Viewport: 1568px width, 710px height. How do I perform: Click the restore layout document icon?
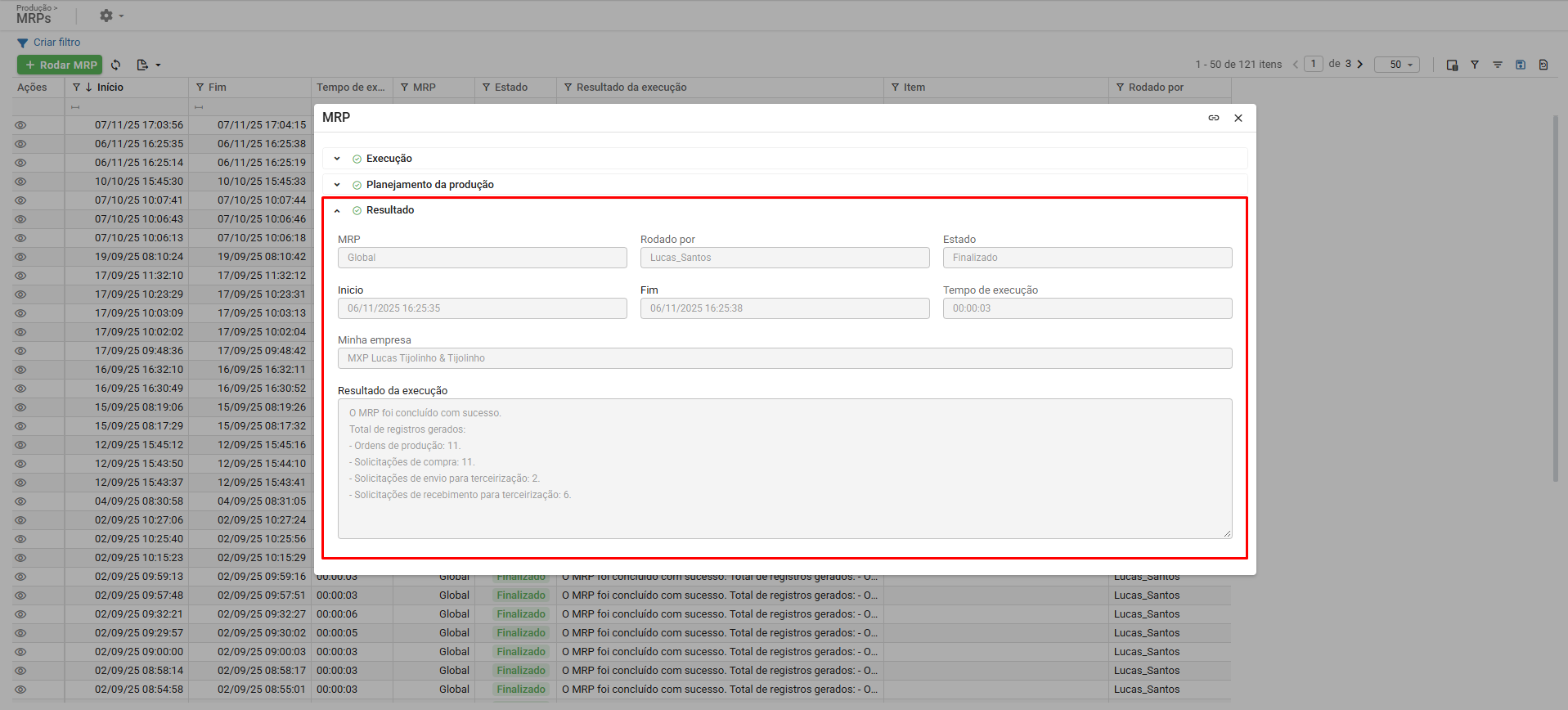pos(1543,65)
